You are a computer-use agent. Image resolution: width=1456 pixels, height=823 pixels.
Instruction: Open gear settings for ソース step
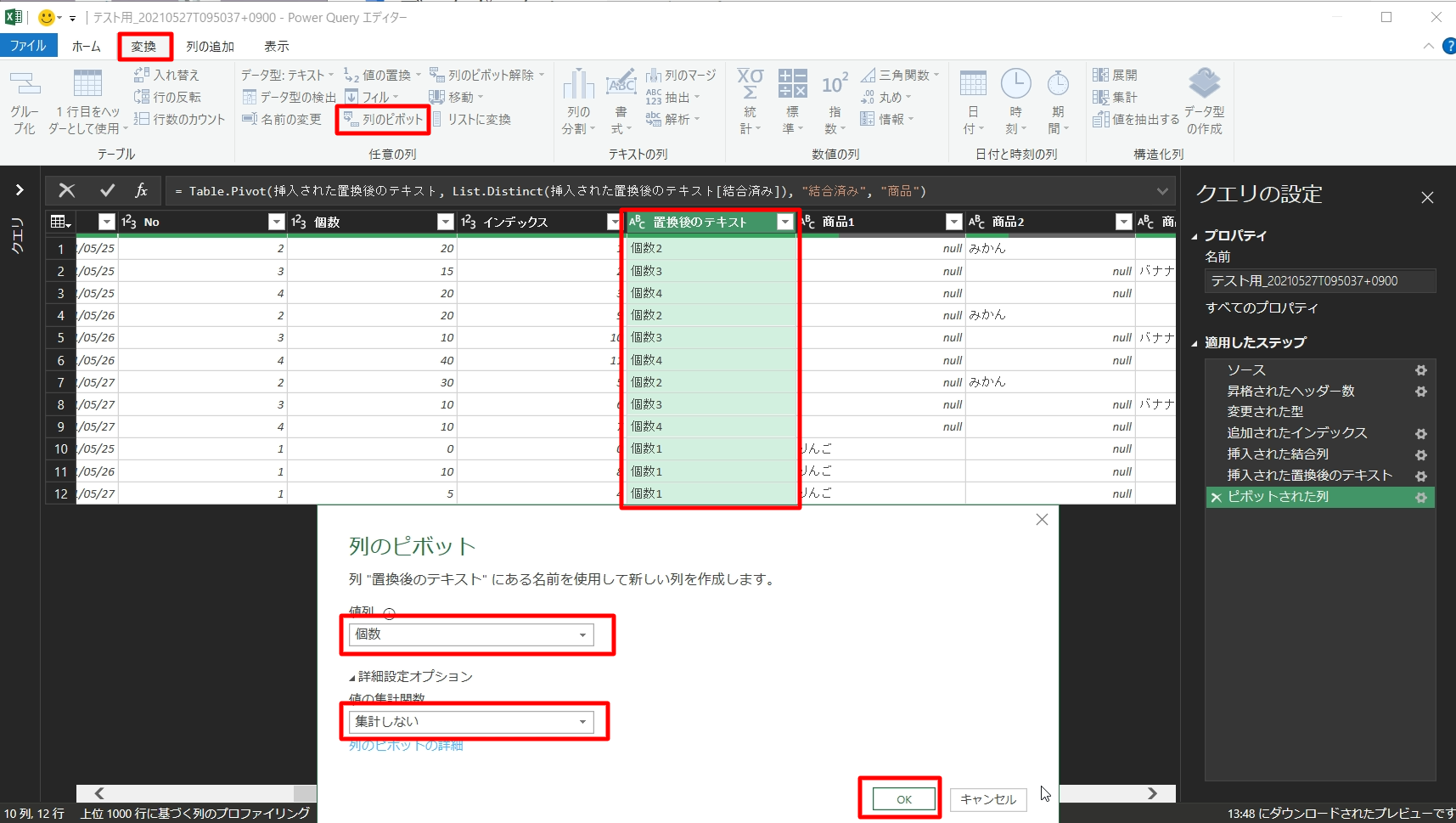[1420, 370]
